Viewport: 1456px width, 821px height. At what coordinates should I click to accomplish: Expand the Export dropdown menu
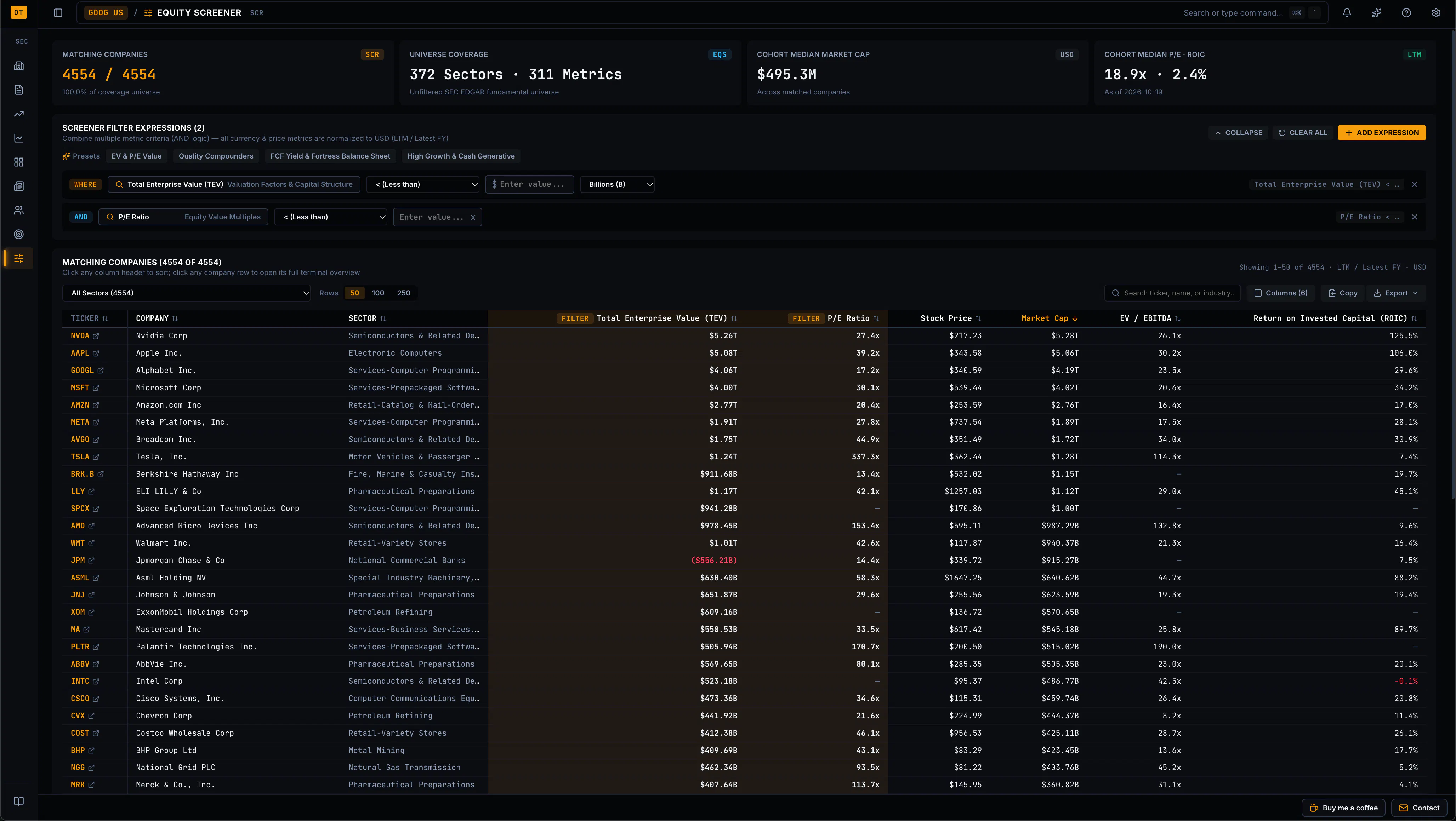(x=1396, y=293)
